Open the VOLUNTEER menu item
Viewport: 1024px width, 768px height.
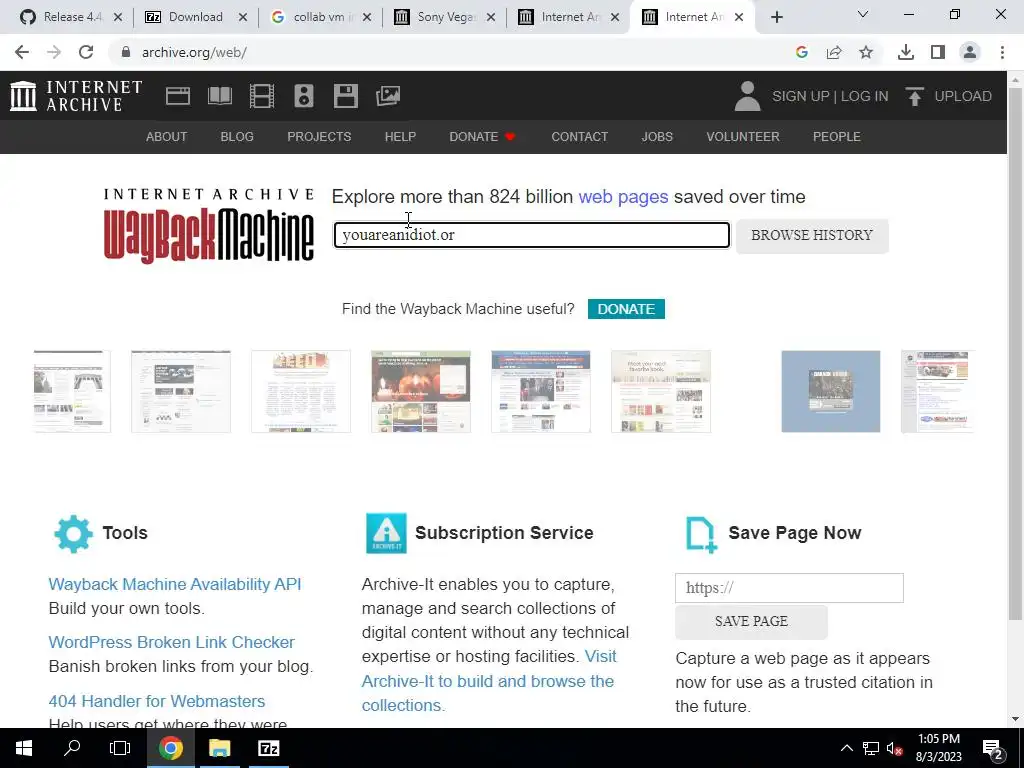[x=743, y=136]
